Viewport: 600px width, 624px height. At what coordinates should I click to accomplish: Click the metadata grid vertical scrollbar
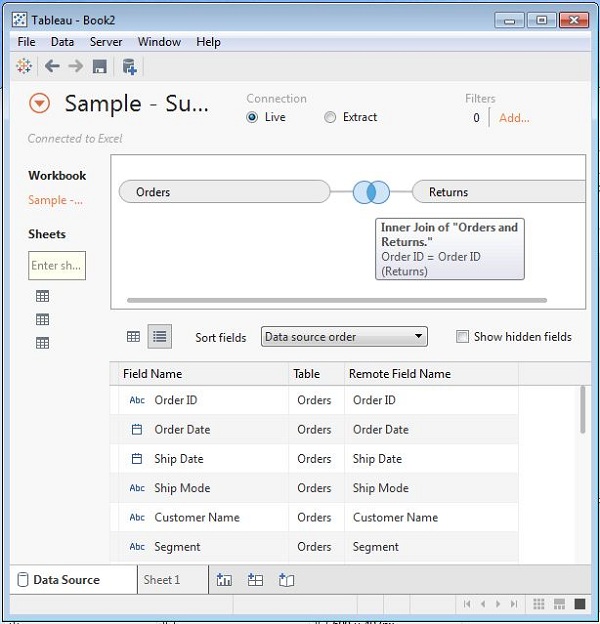tap(582, 410)
